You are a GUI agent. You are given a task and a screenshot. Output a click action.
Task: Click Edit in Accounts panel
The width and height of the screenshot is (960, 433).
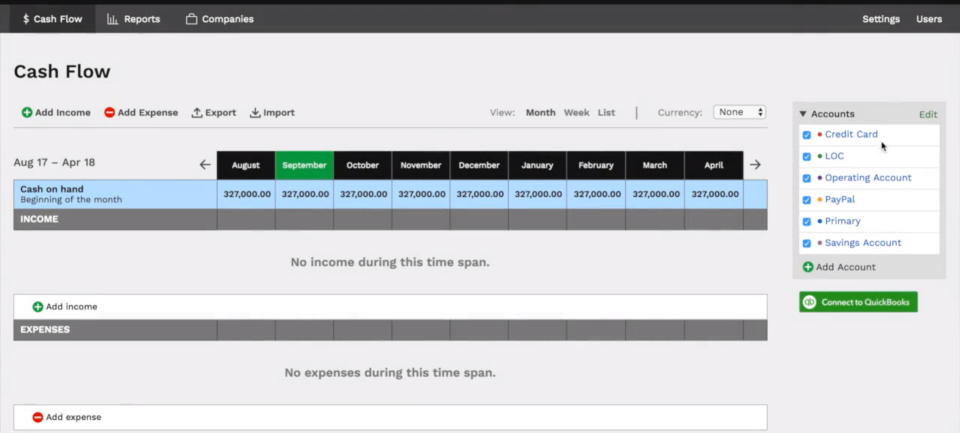tap(928, 115)
